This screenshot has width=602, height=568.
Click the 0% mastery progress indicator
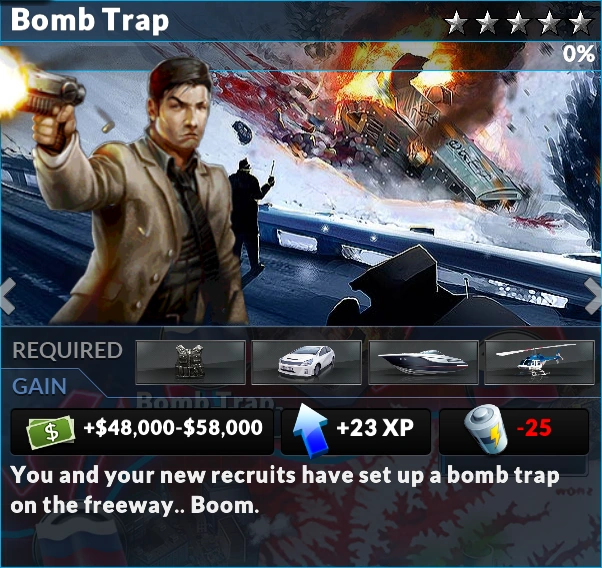(x=579, y=54)
